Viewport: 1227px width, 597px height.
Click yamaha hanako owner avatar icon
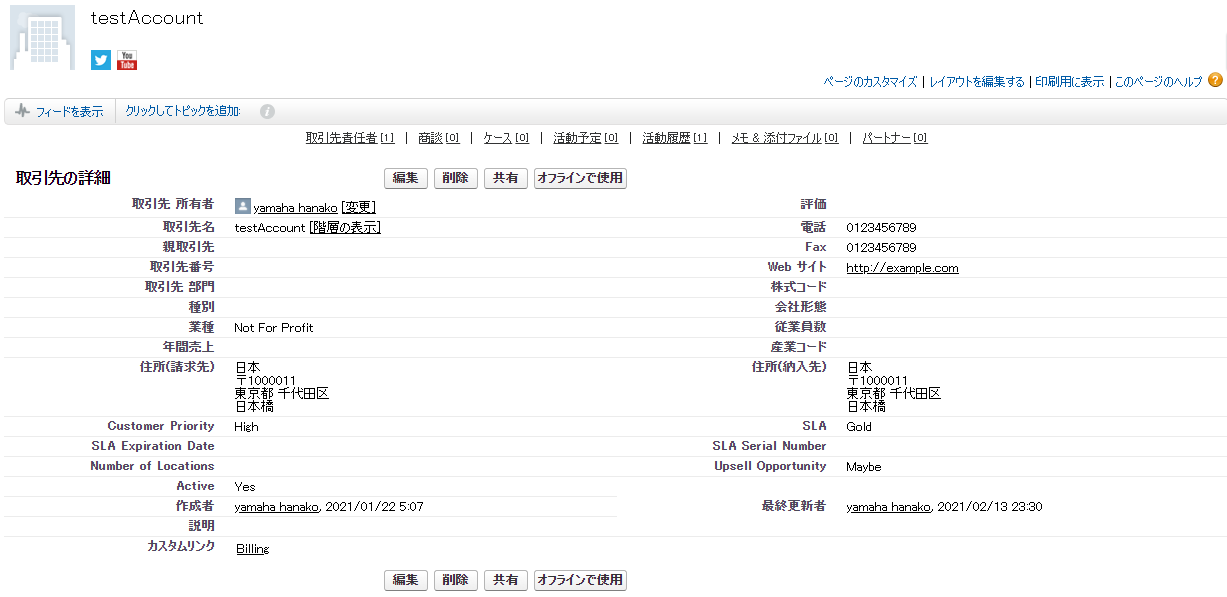coord(242,206)
